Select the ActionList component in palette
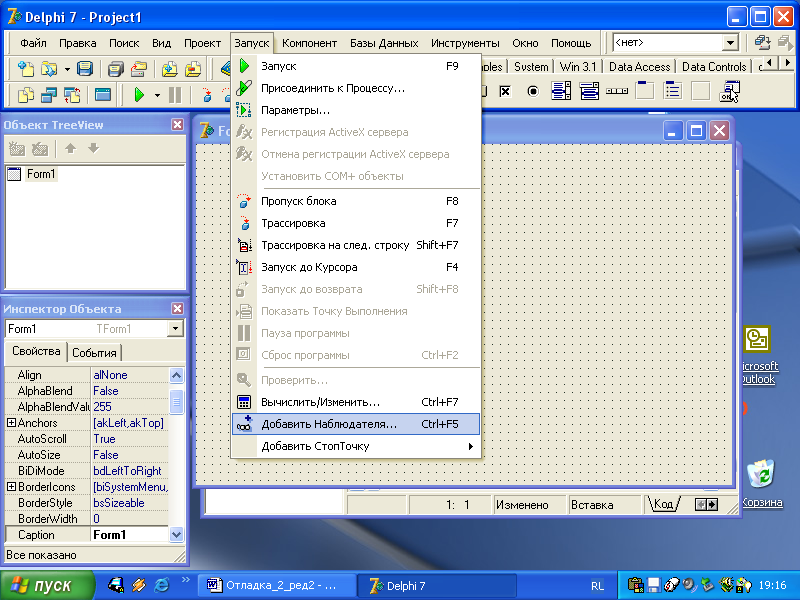800x600 pixels. coord(730,91)
